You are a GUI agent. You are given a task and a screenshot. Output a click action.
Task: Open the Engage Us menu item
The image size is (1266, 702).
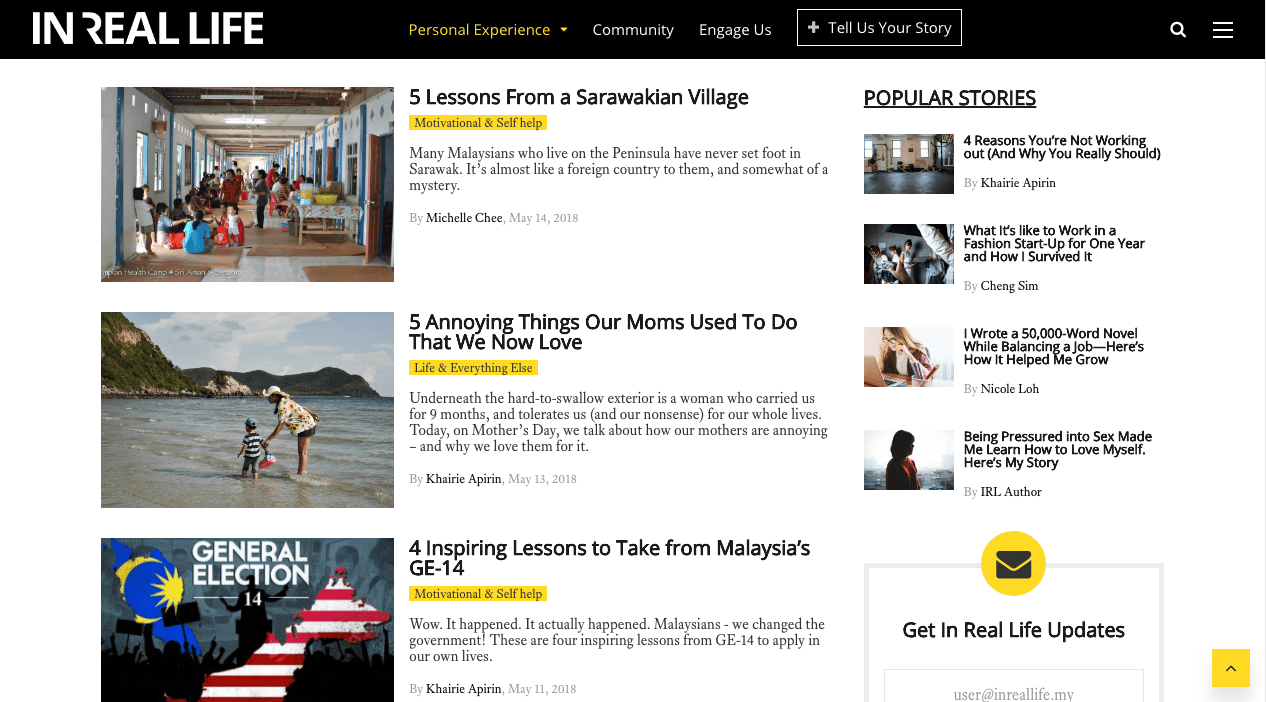[x=735, y=30]
